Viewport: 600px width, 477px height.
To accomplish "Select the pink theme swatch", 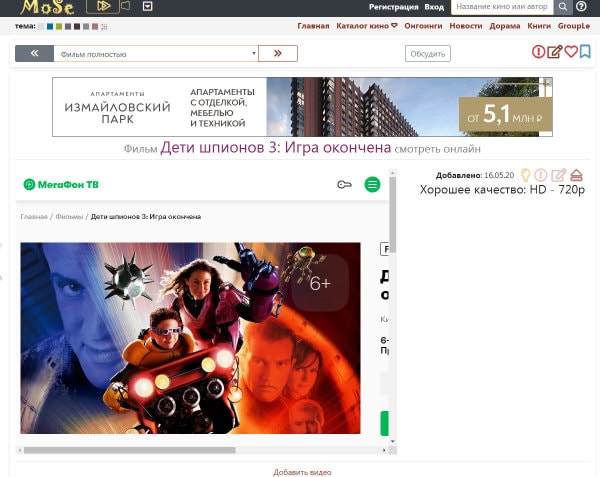I will pyautogui.click(x=95, y=26).
